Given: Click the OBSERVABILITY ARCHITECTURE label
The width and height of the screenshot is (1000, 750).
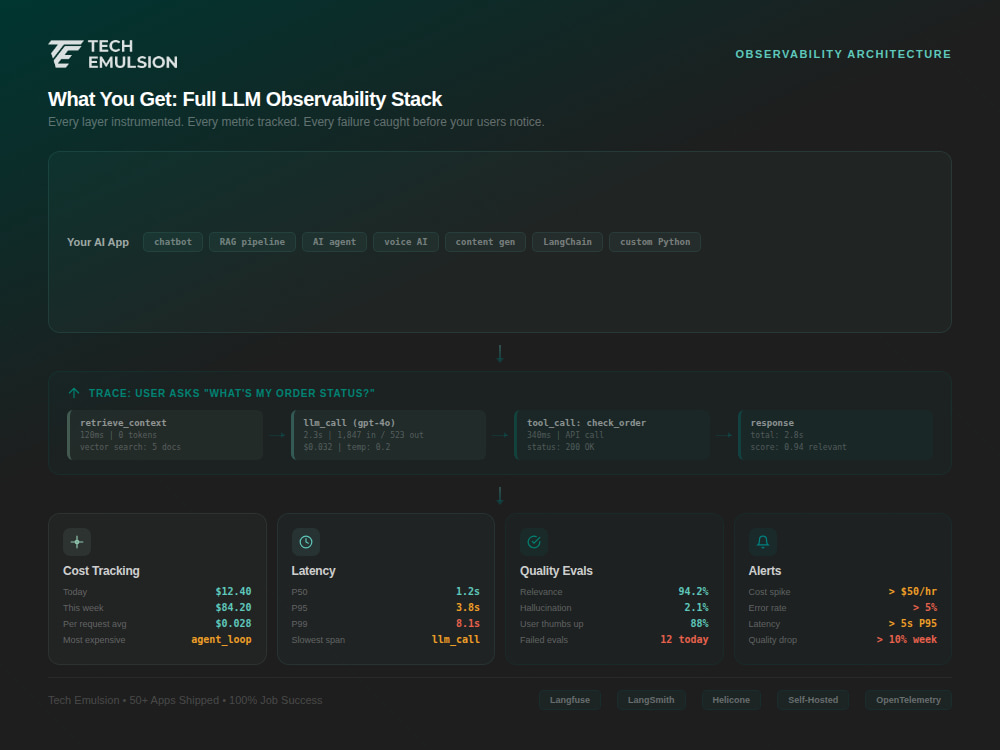Looking at the screenshot, I should coord(843,54).
